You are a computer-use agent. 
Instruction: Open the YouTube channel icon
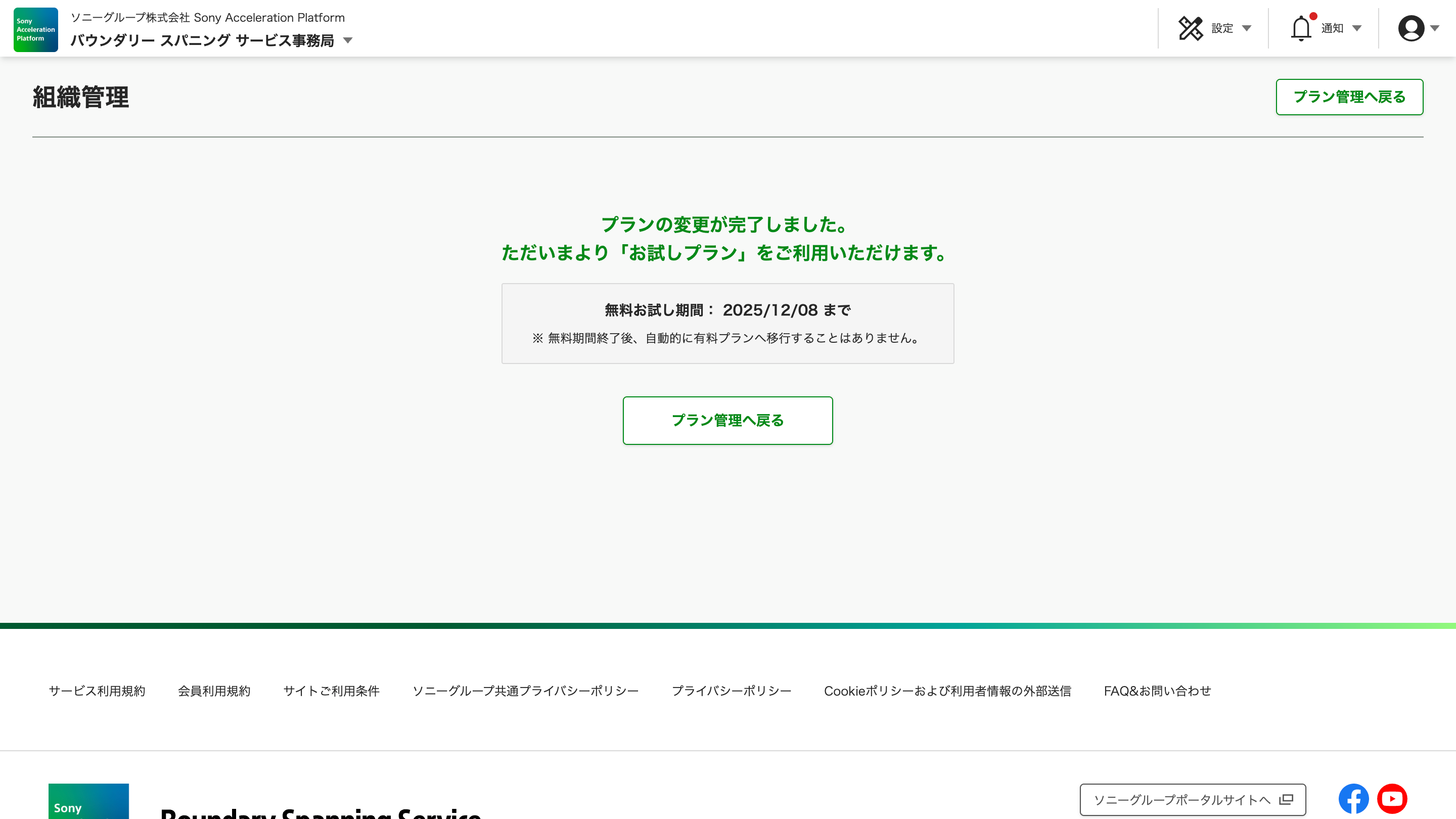click(1392, 799)
